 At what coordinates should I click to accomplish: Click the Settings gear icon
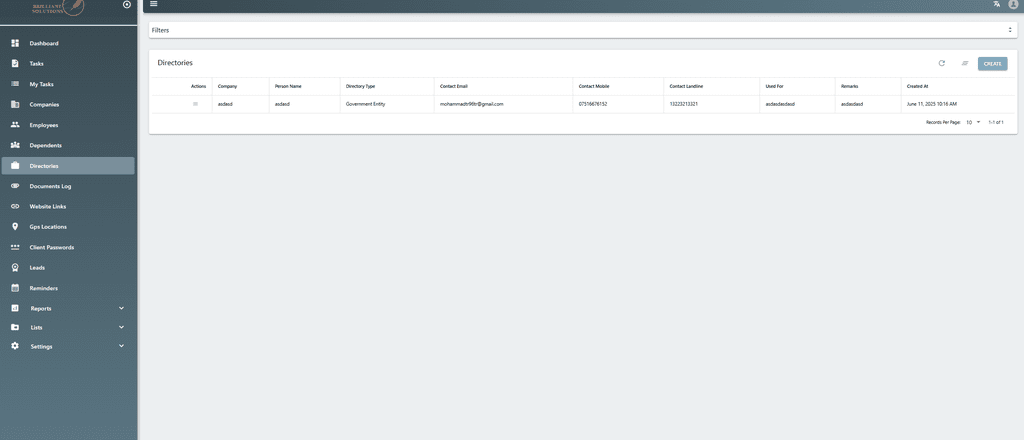(x=15, y=346)
